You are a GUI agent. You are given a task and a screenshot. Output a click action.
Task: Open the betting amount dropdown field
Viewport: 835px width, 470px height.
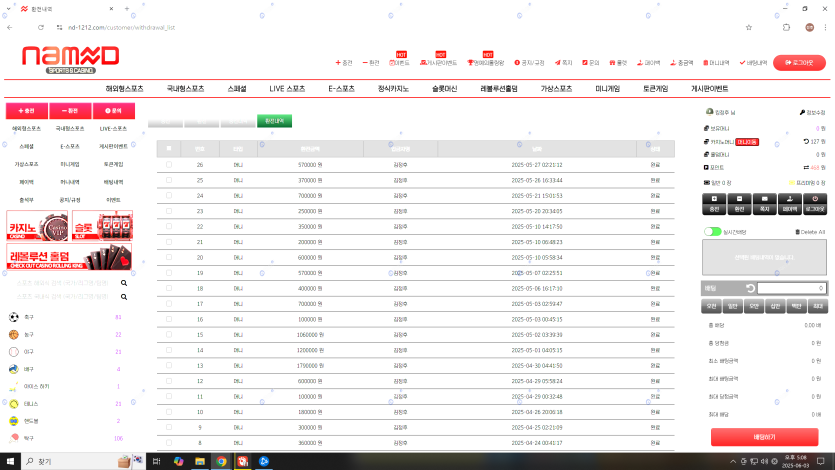click(x=789, y=288)
